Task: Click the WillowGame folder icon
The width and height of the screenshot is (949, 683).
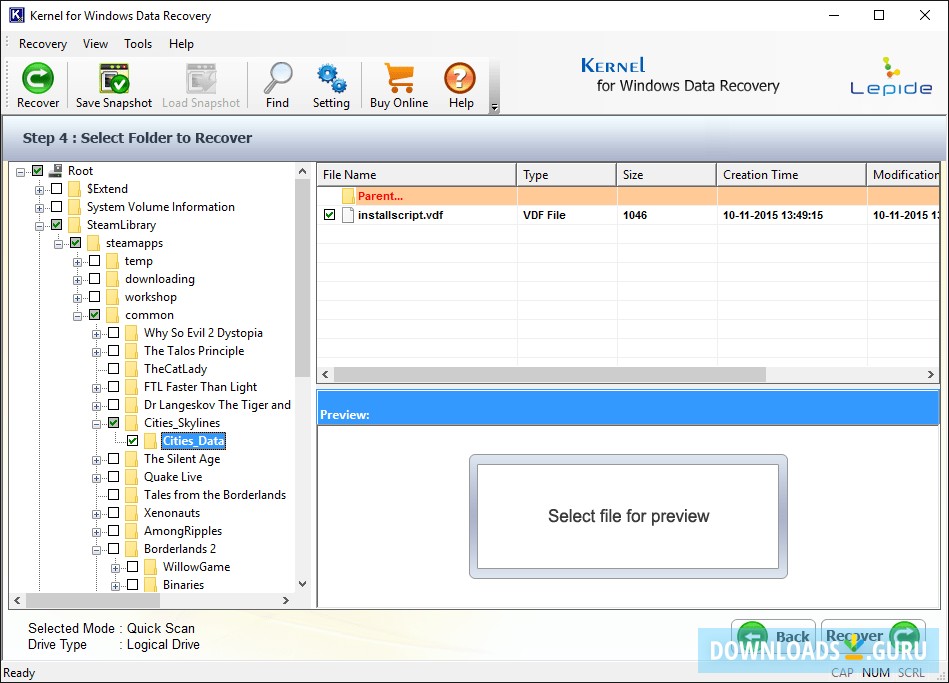Action: click(x=151, y=567)
